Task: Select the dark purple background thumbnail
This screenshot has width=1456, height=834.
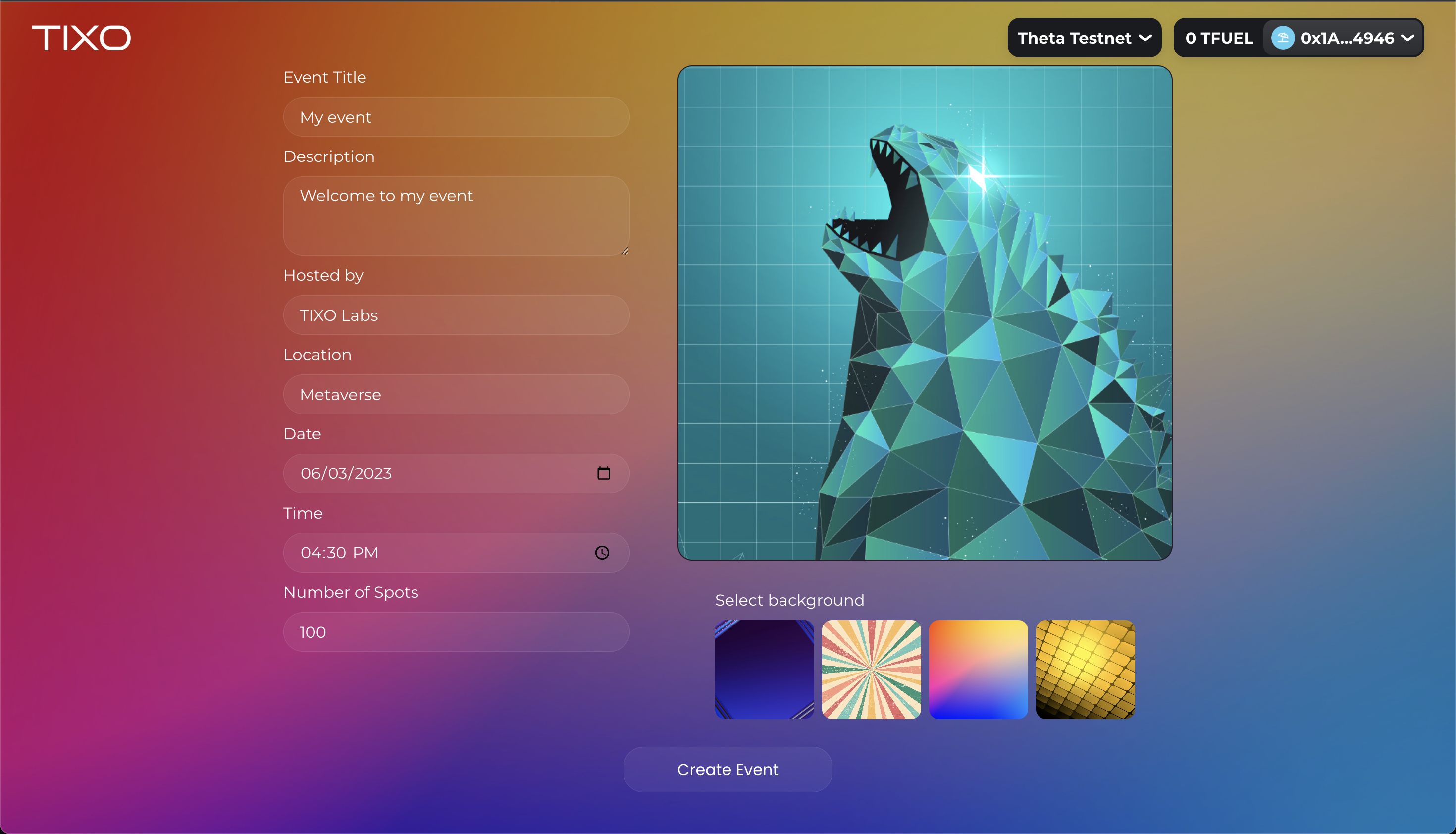Action: (x=764, y=669)
